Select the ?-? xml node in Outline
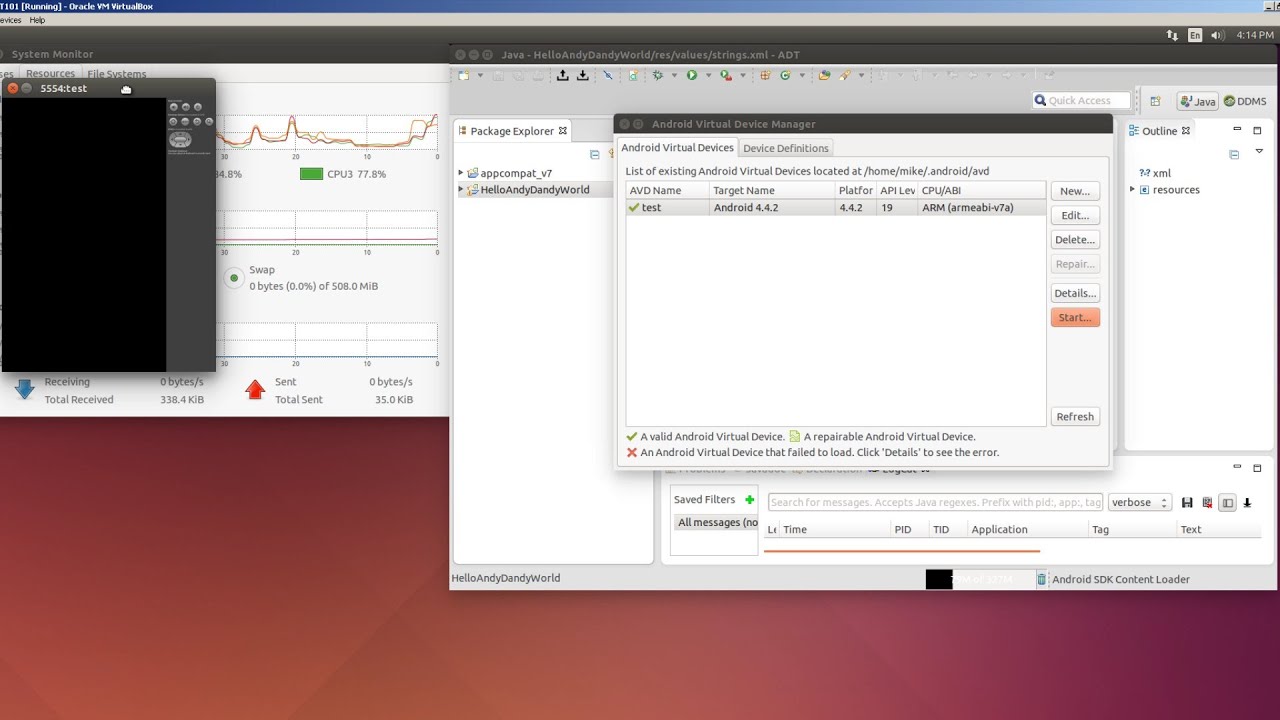The image size is (1280, 720). [1155, 173]
